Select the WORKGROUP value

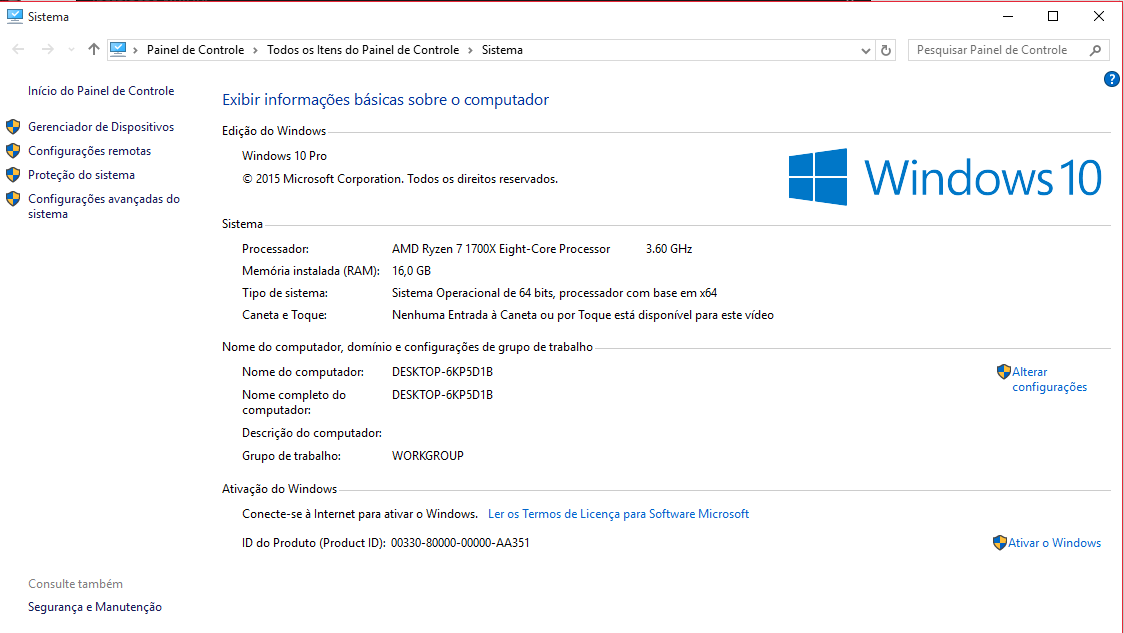(x=427, y=456)
